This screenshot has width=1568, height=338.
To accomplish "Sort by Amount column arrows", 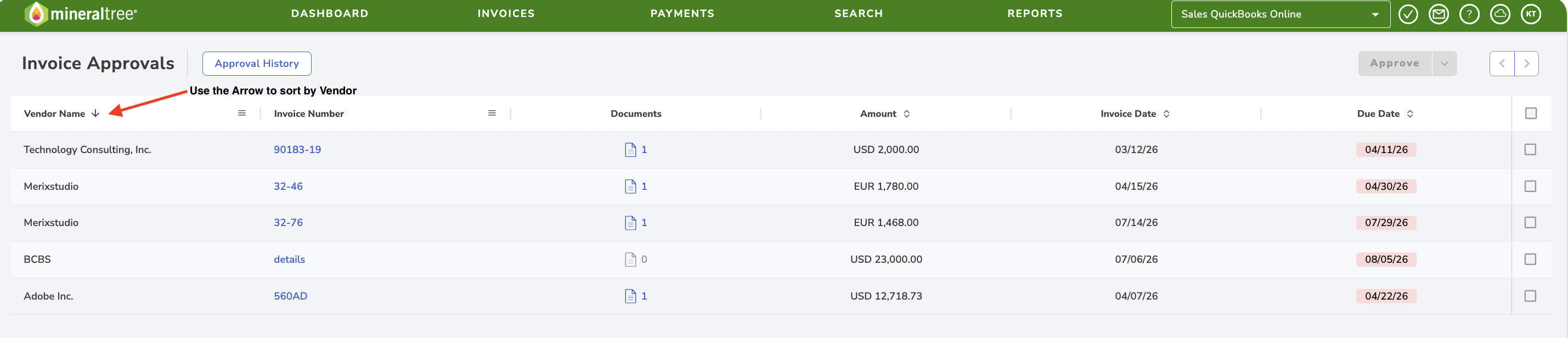I will tap(906, 114).
